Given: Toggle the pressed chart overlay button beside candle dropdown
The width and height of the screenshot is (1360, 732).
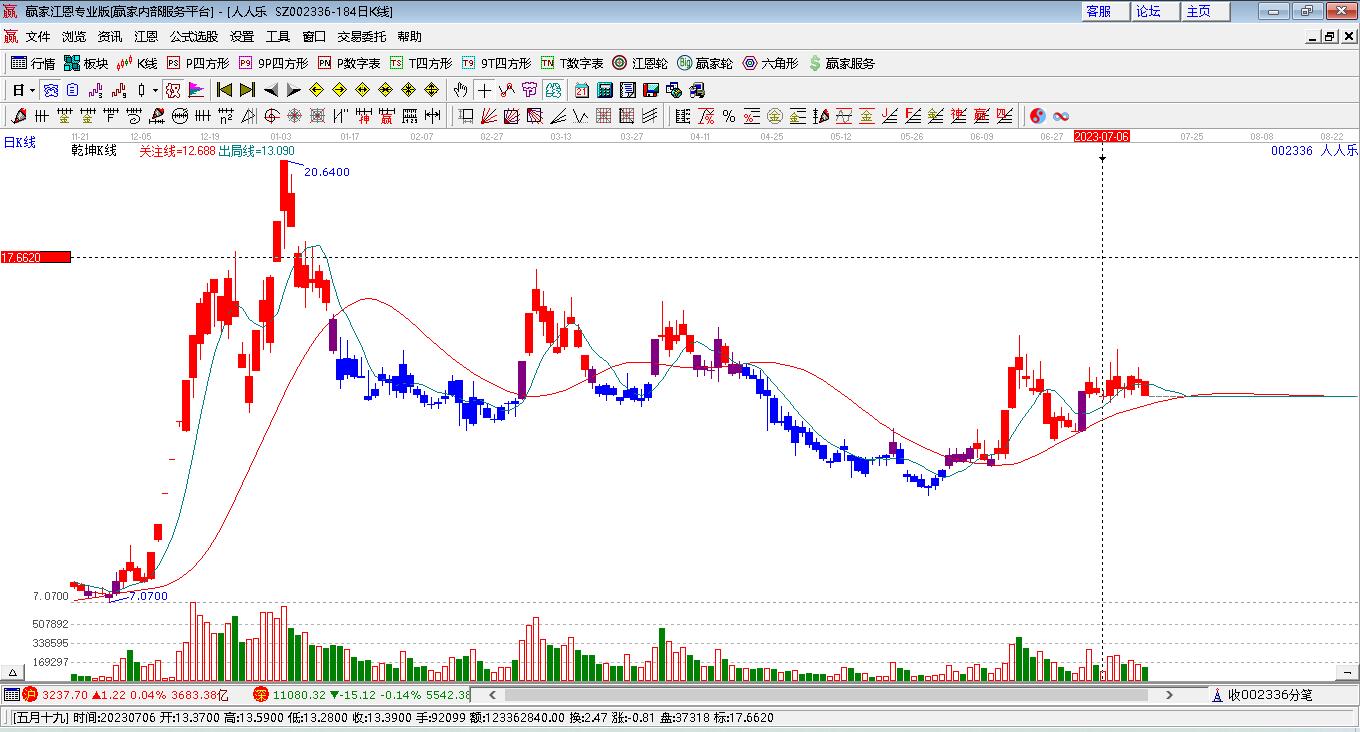Looking at the screenshot, I should (173, 90).
